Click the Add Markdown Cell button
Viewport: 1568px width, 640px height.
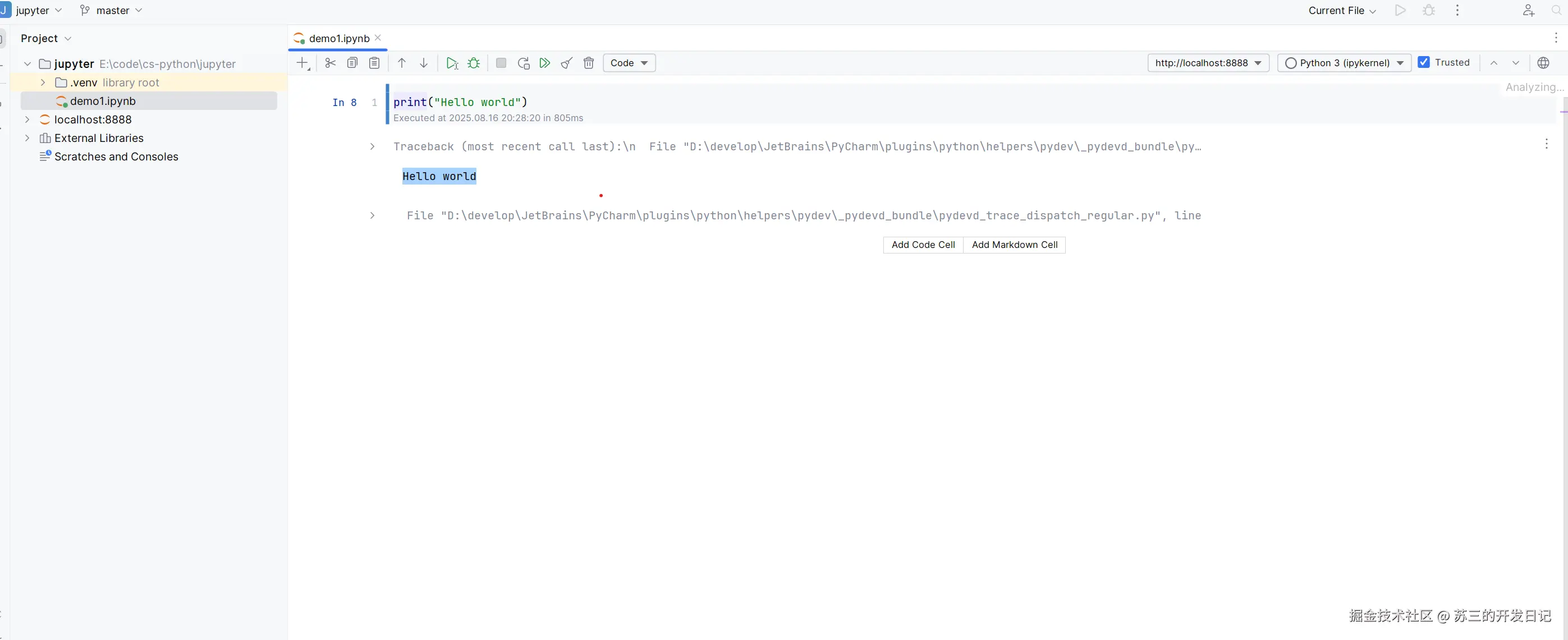point(1014,245)
